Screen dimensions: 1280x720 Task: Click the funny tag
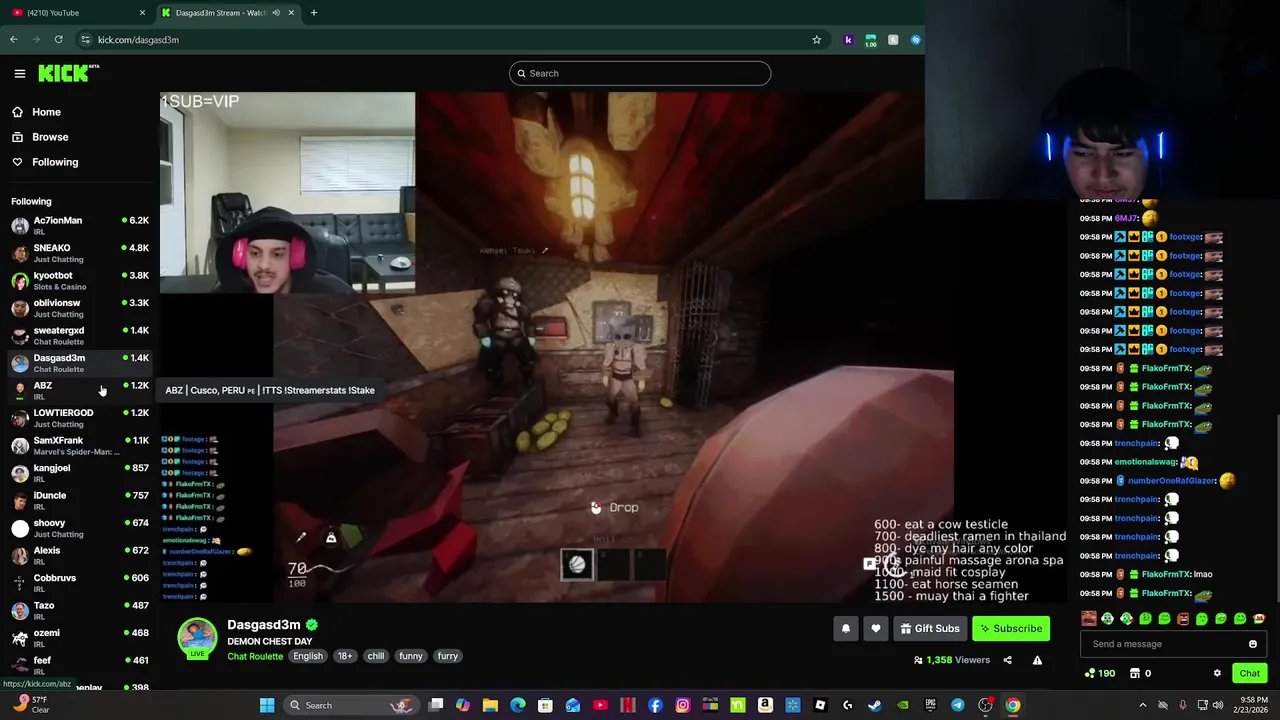411,656
